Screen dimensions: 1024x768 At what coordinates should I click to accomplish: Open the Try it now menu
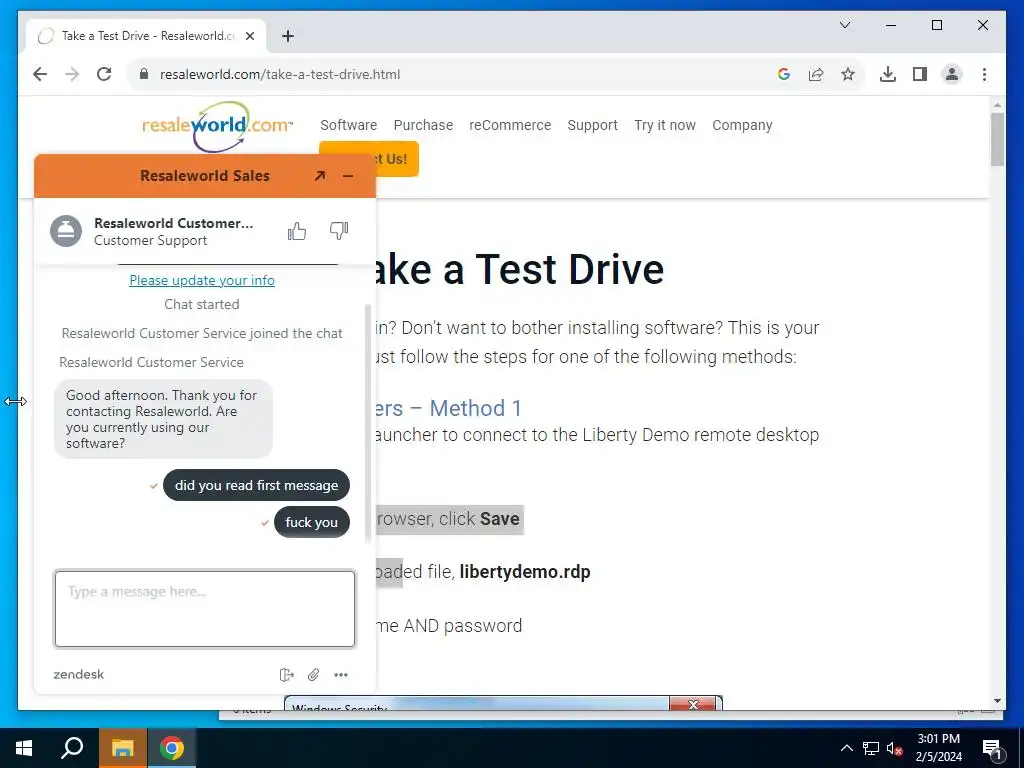pyautogui.click(x=665, y=125)
